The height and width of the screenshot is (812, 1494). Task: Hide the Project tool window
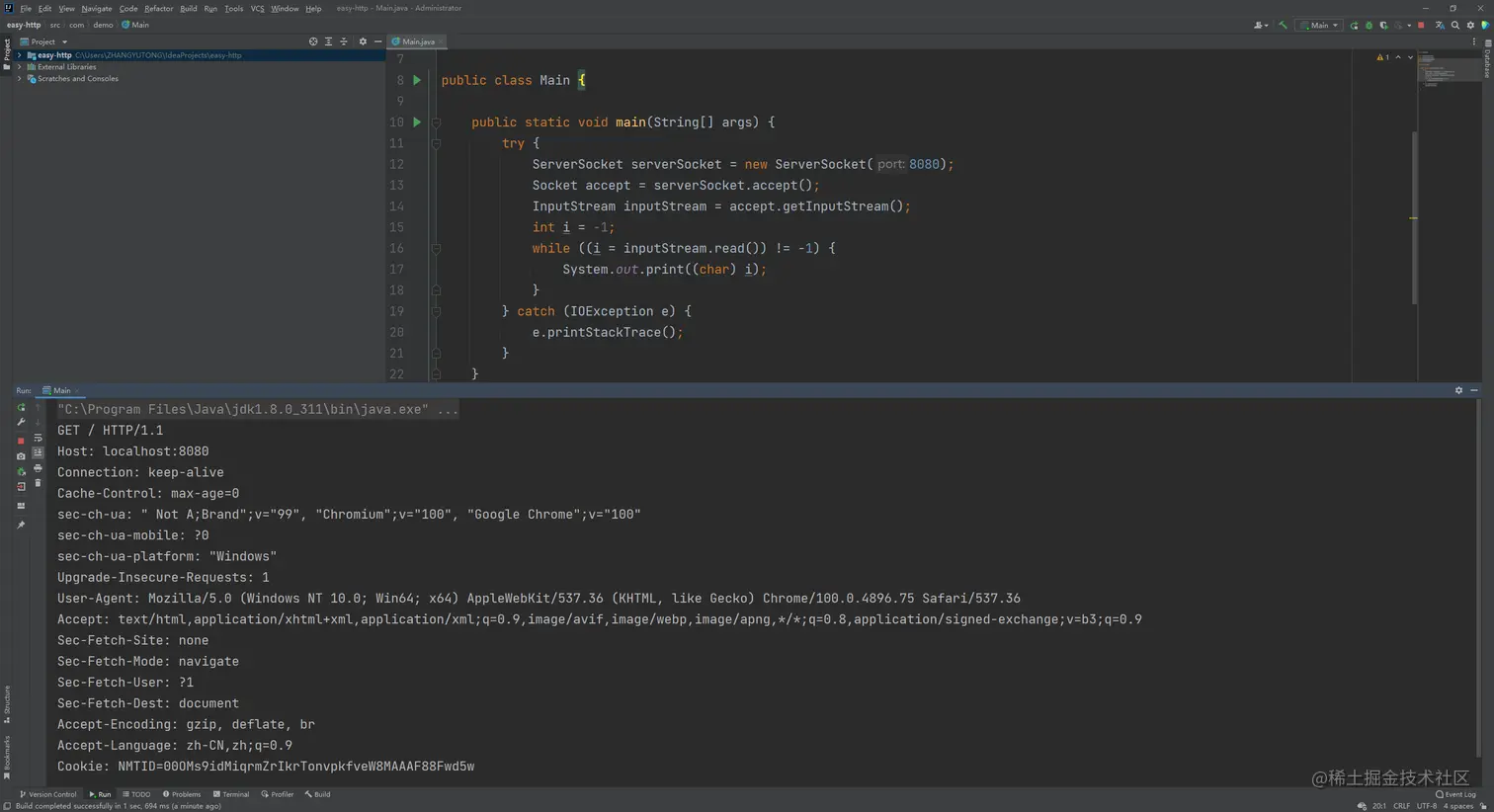pos(377,41)
